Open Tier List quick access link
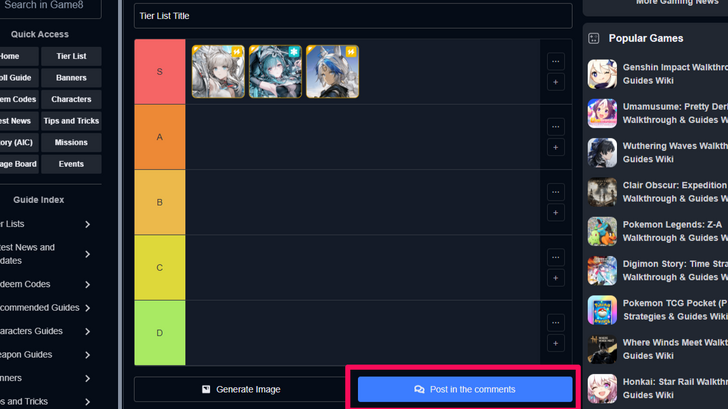 coord(71,56)
